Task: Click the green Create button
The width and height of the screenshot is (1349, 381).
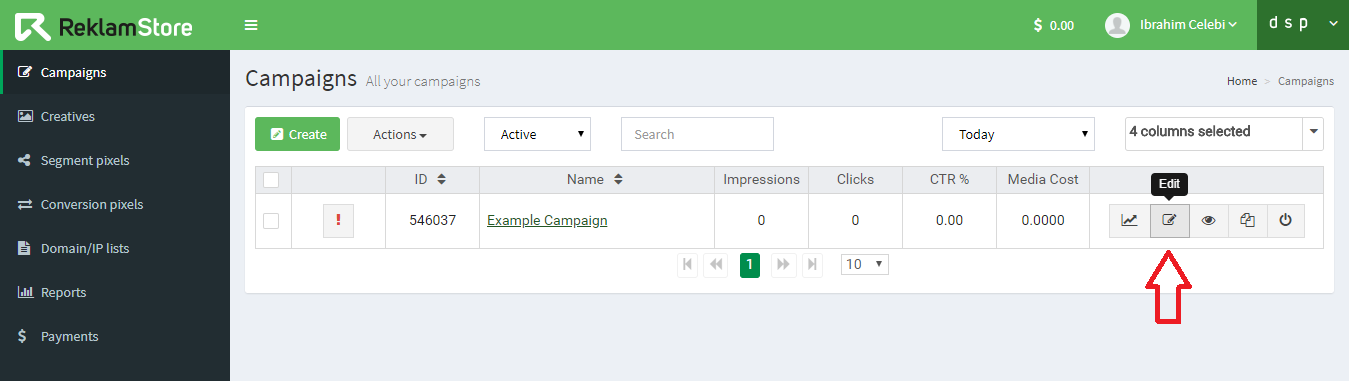Action: pos(297,134)
